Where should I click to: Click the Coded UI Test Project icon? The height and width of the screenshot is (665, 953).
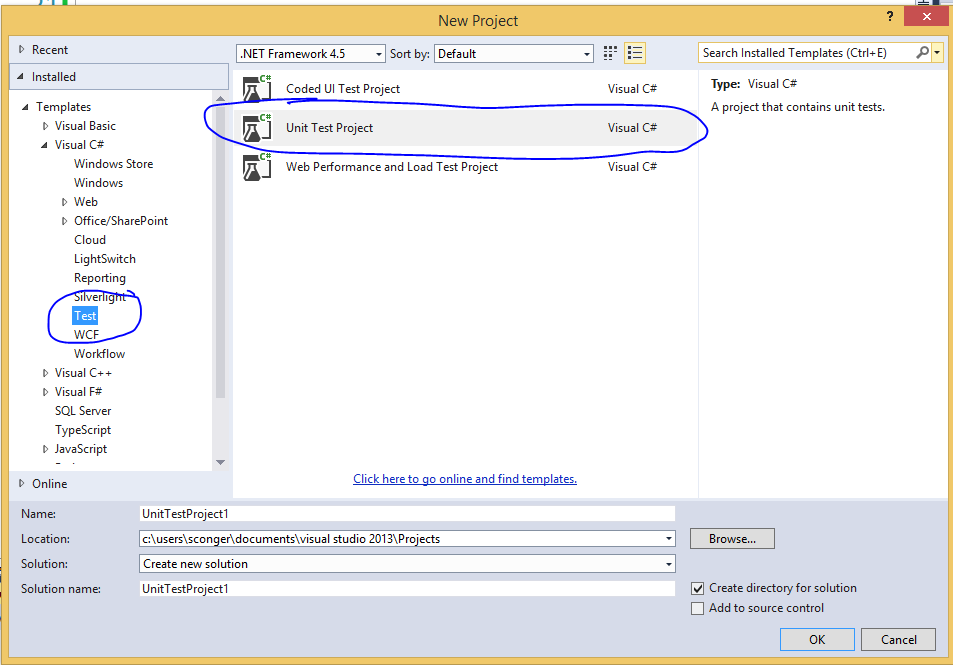point(256,89)
